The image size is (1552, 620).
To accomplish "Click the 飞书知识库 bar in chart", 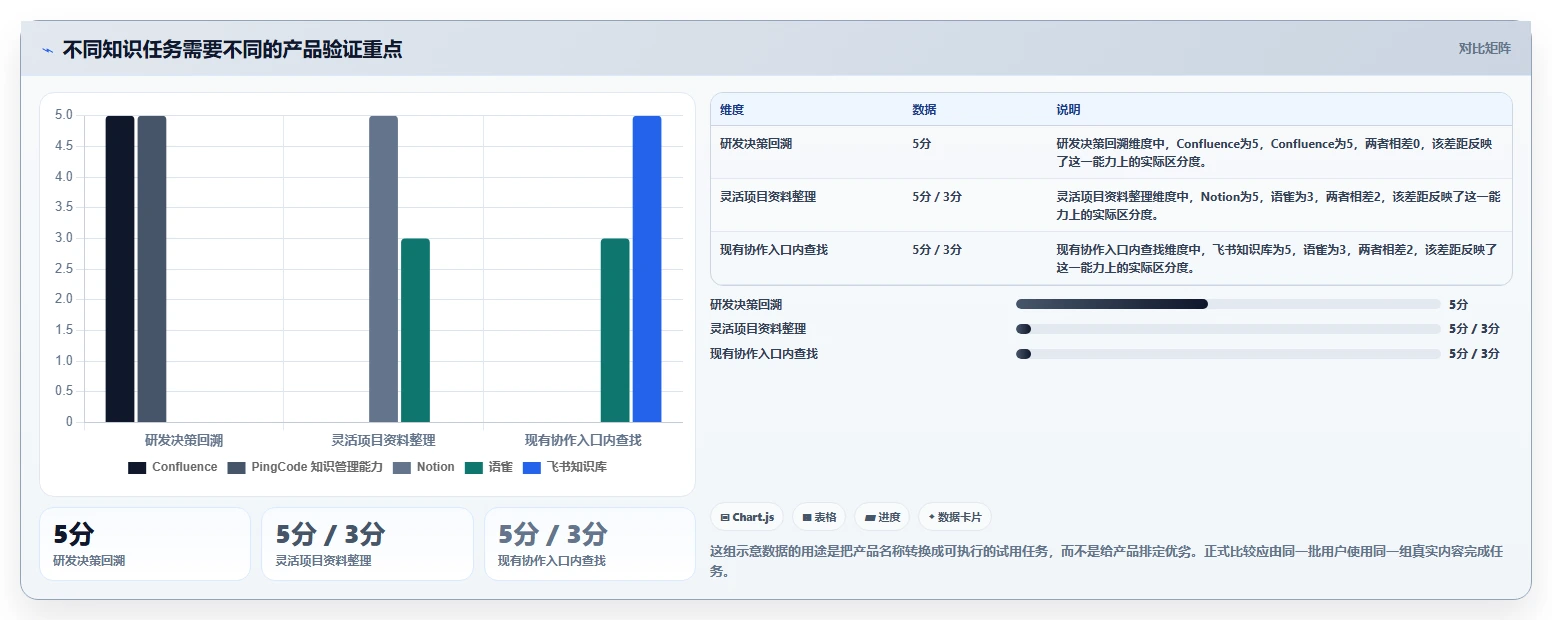I will click(x=647, y=269).
